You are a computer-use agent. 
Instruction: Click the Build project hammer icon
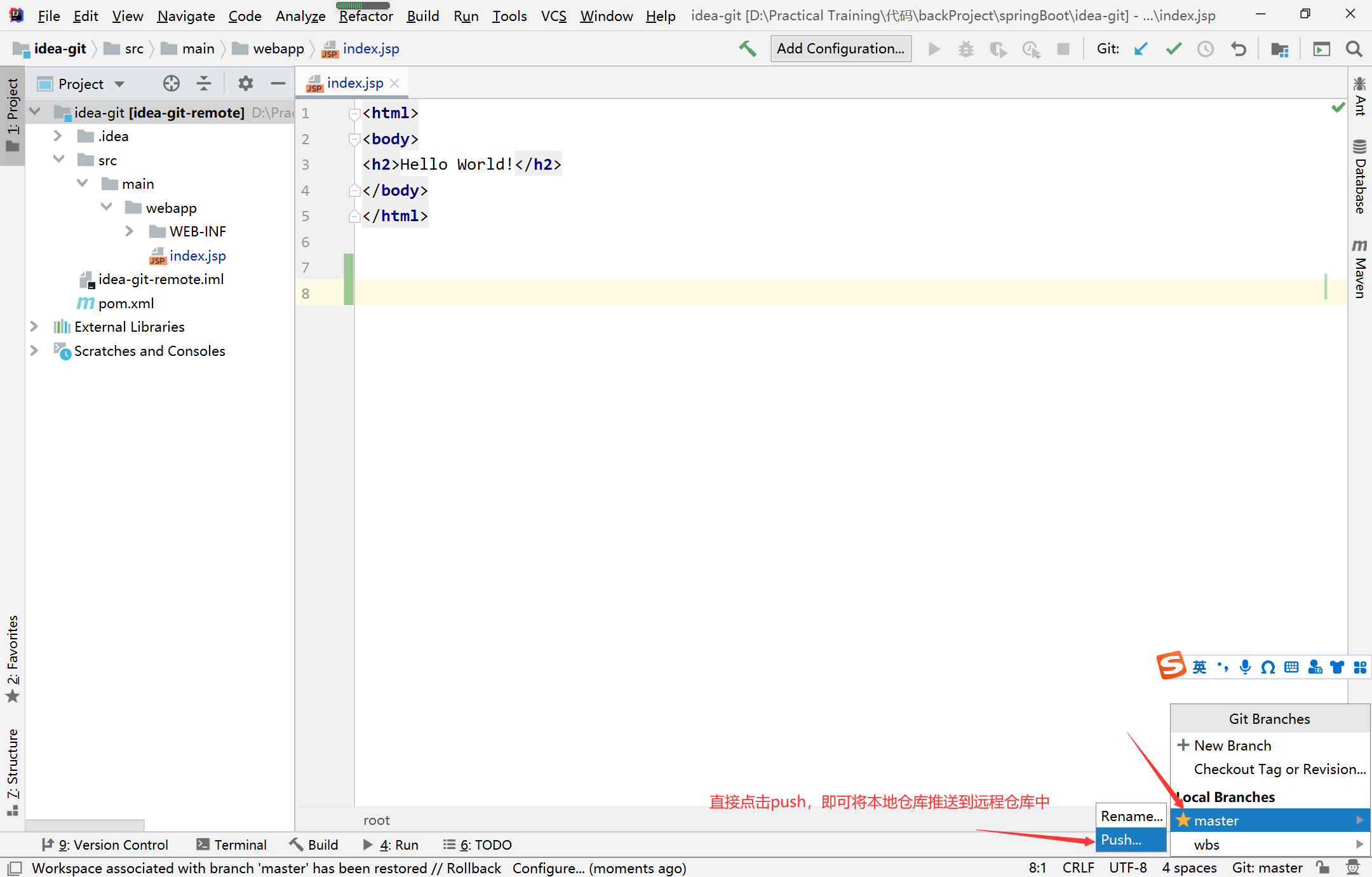(x=748, y=49)
